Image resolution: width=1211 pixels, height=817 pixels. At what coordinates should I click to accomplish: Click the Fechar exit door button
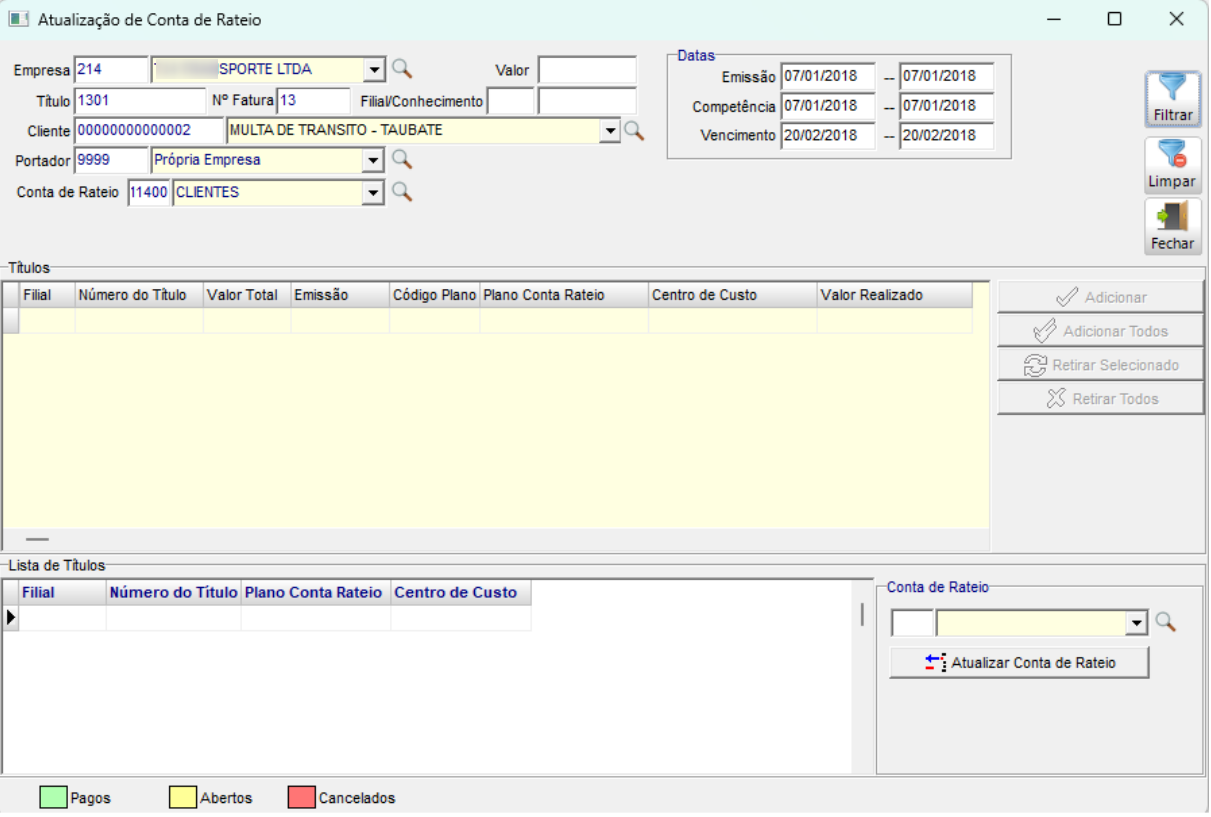1173,226
